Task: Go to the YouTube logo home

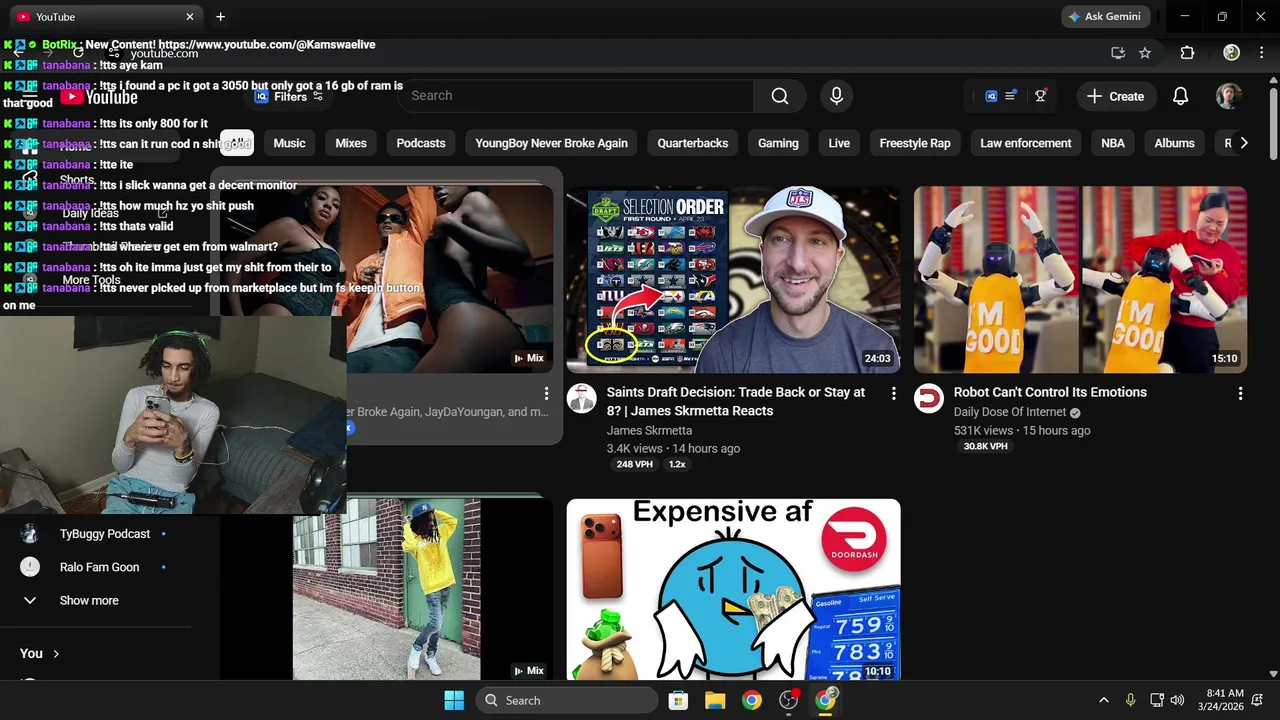Action: [x=99, y=97]
